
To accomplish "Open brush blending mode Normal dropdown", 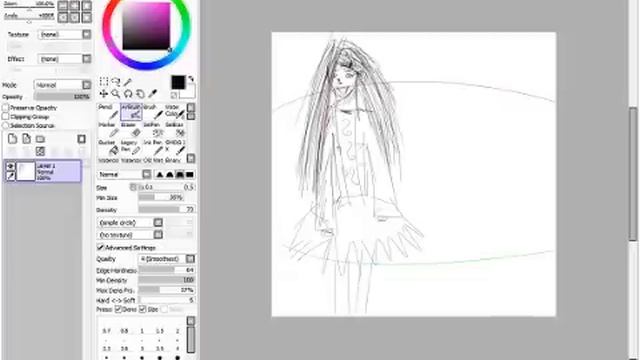I will 124,175.
